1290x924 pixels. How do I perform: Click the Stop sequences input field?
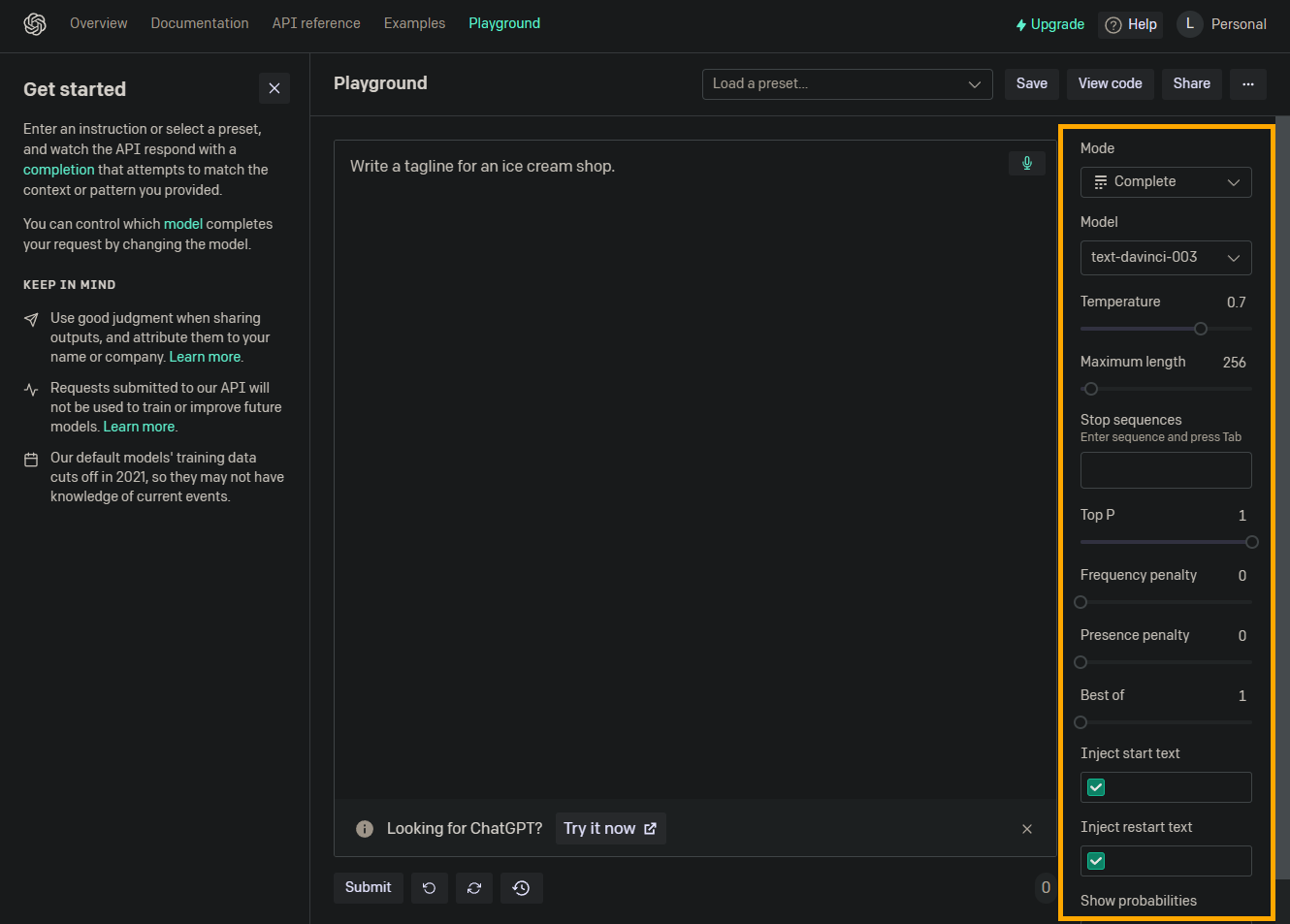point(1166,470)
